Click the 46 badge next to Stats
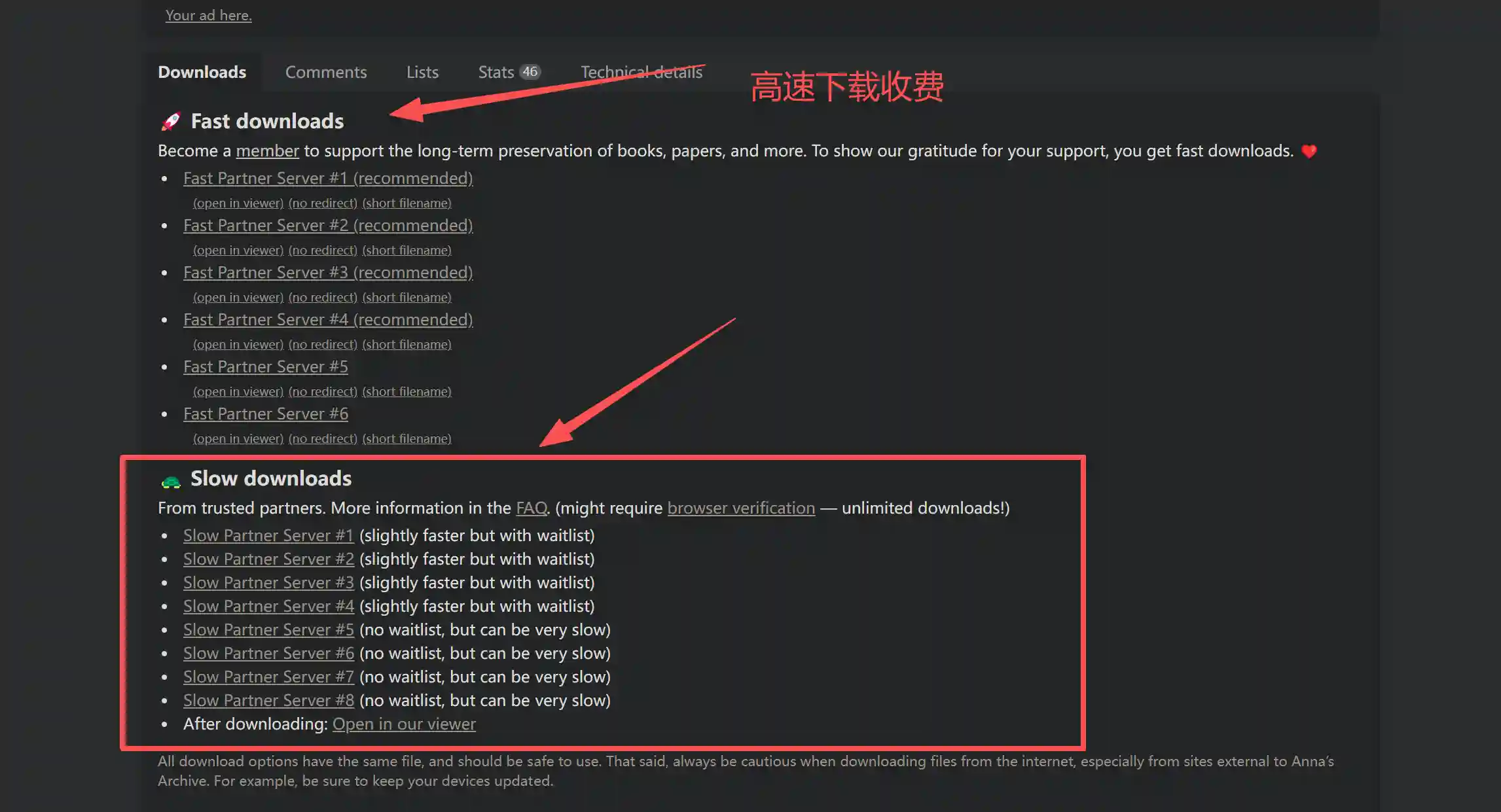The height and width of the screenshot is (812, 1501). click(530, 71)
